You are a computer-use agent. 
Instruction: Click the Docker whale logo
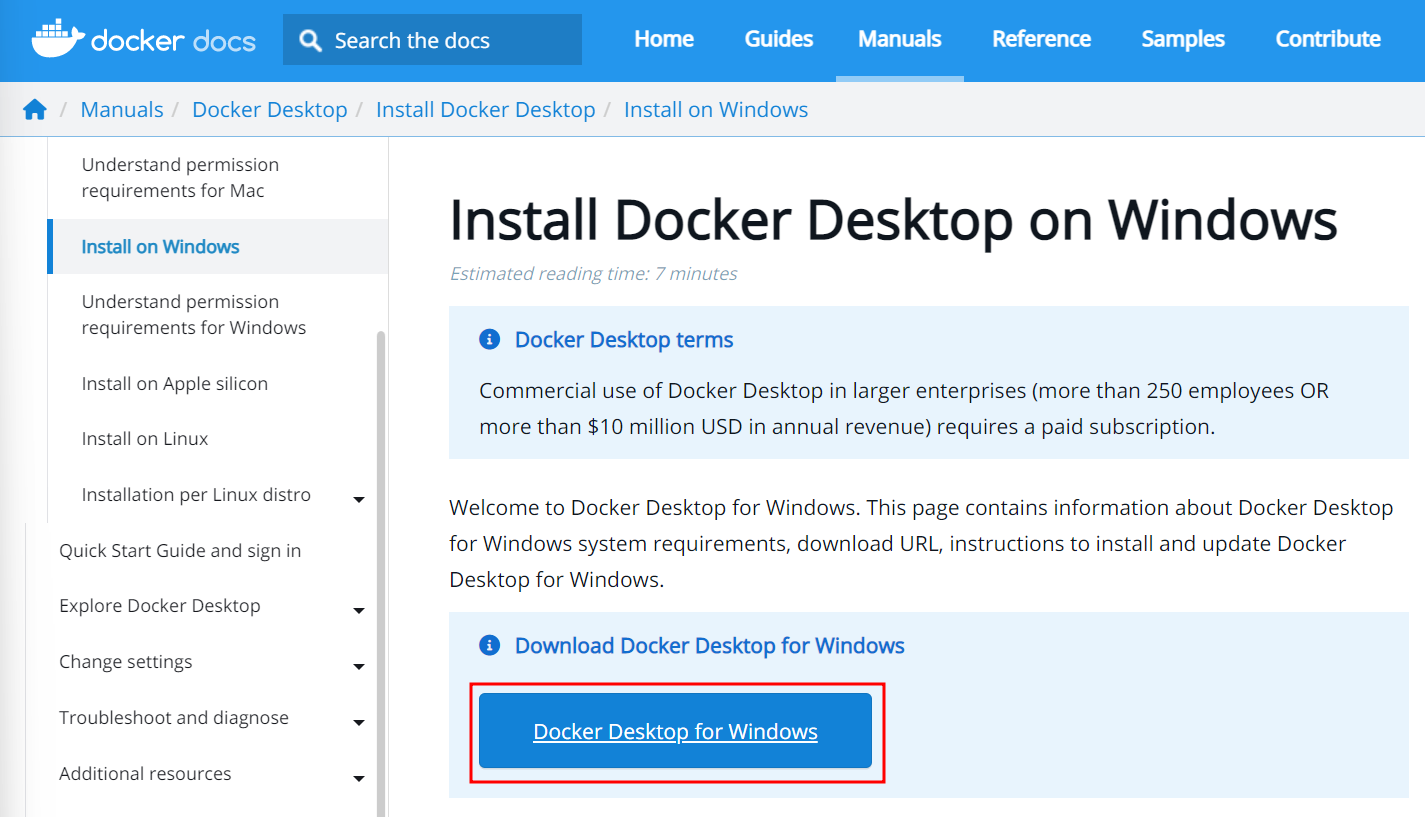57,38
